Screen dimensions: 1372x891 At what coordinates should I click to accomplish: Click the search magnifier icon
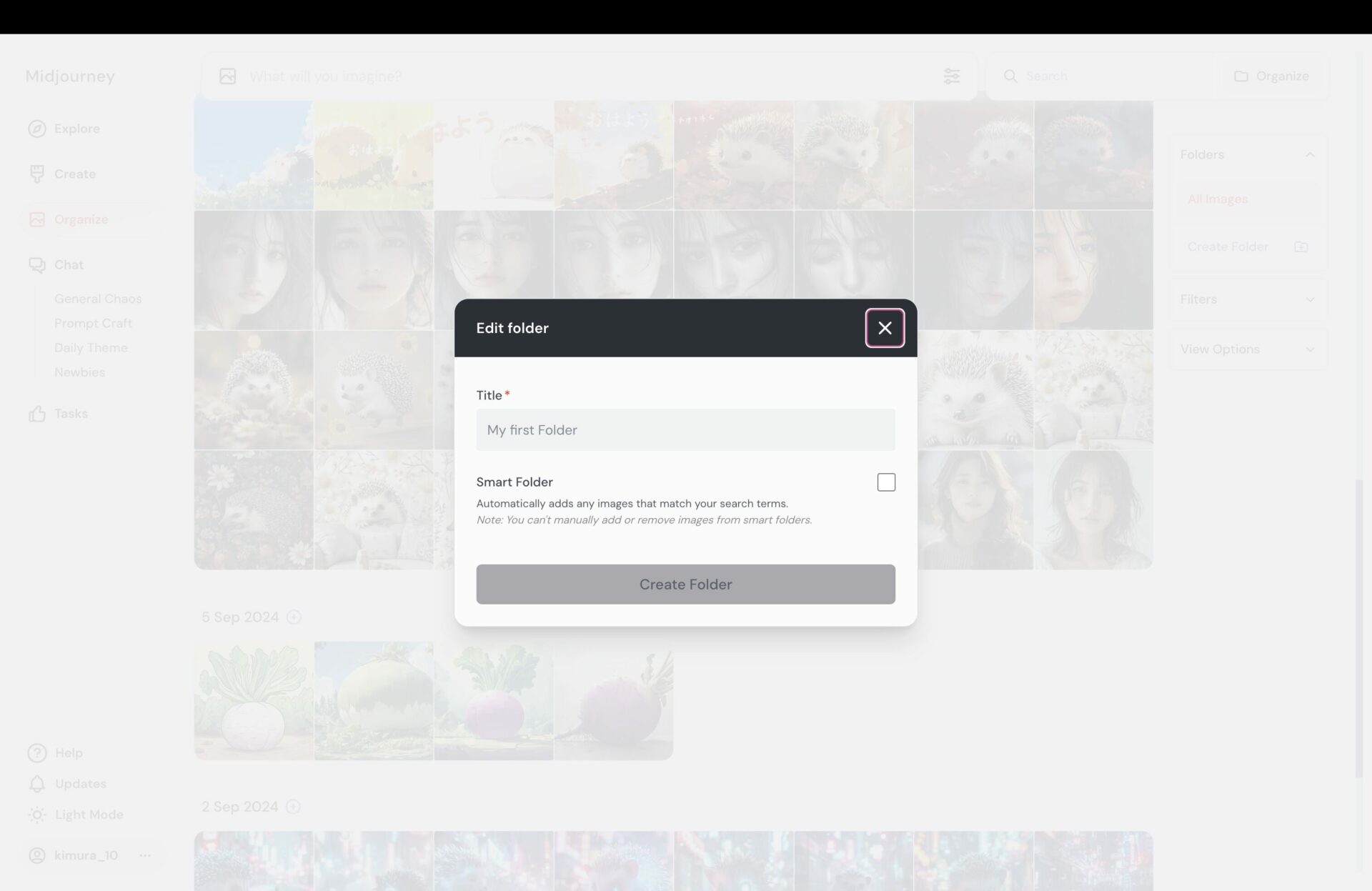point(1010,76)
